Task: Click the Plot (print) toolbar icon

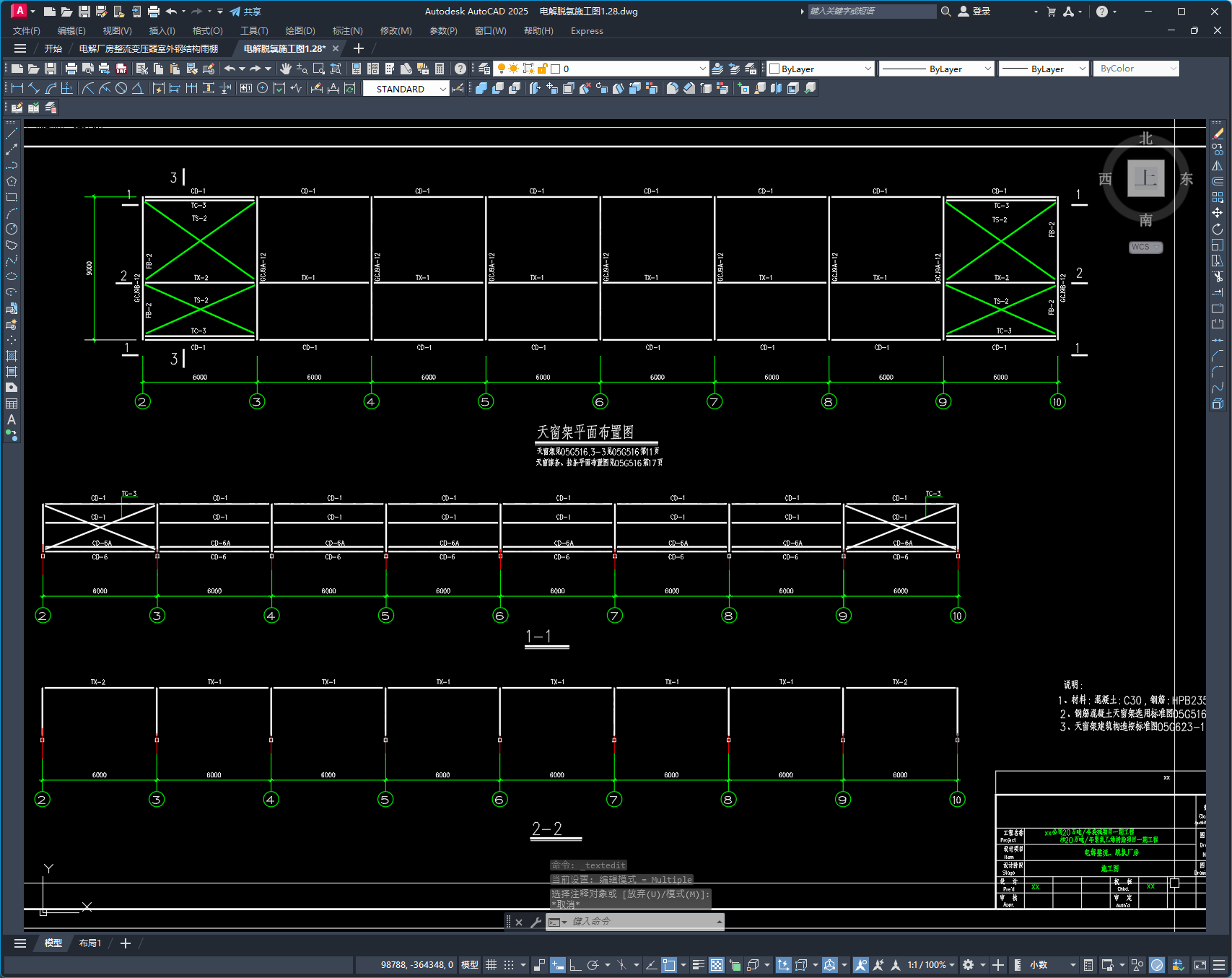Action: [x=71, y=69]
